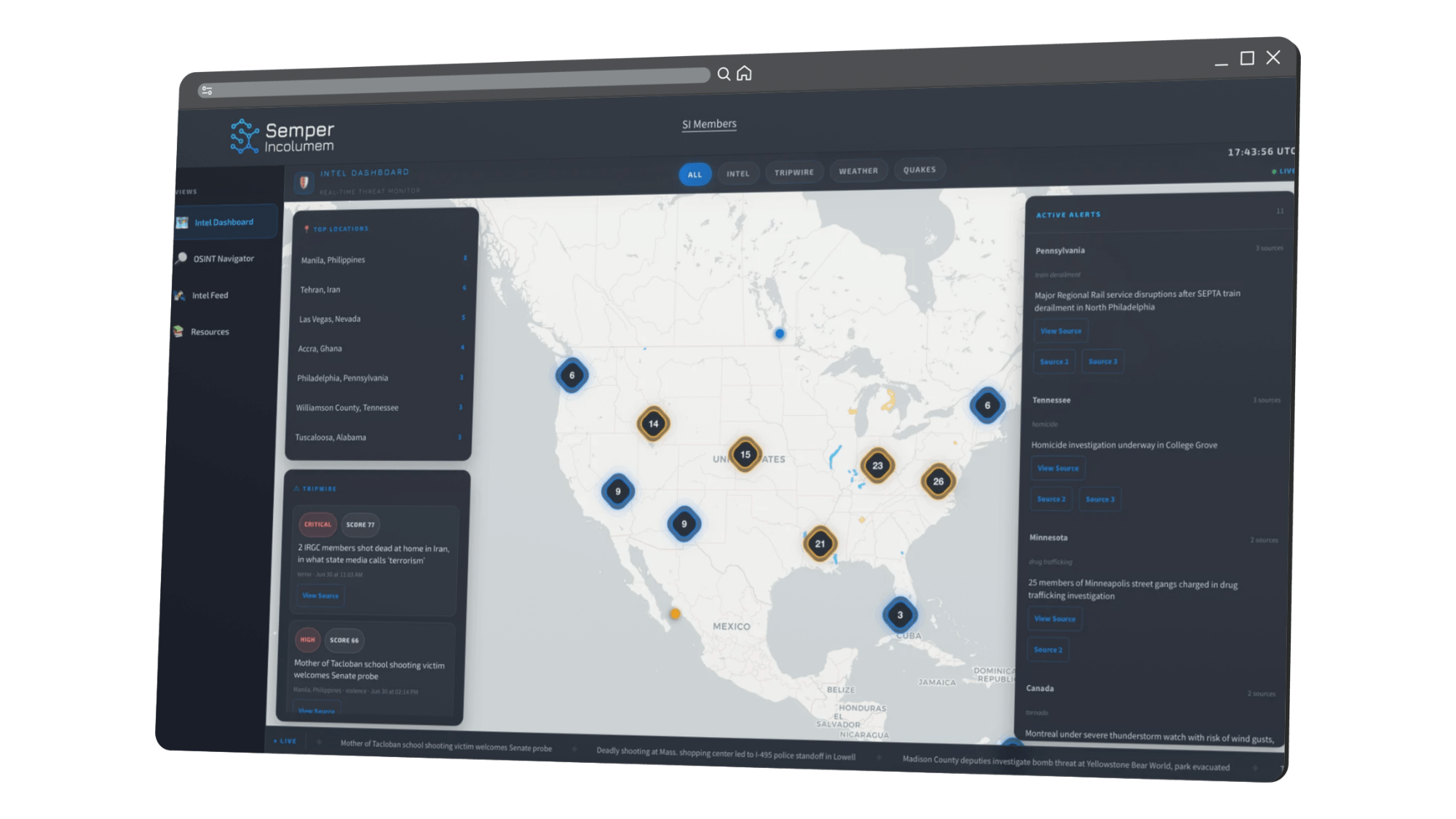Open OSINT Navigator view
The width and height of the screenshot is (1456, 819).
pos(225,258)
